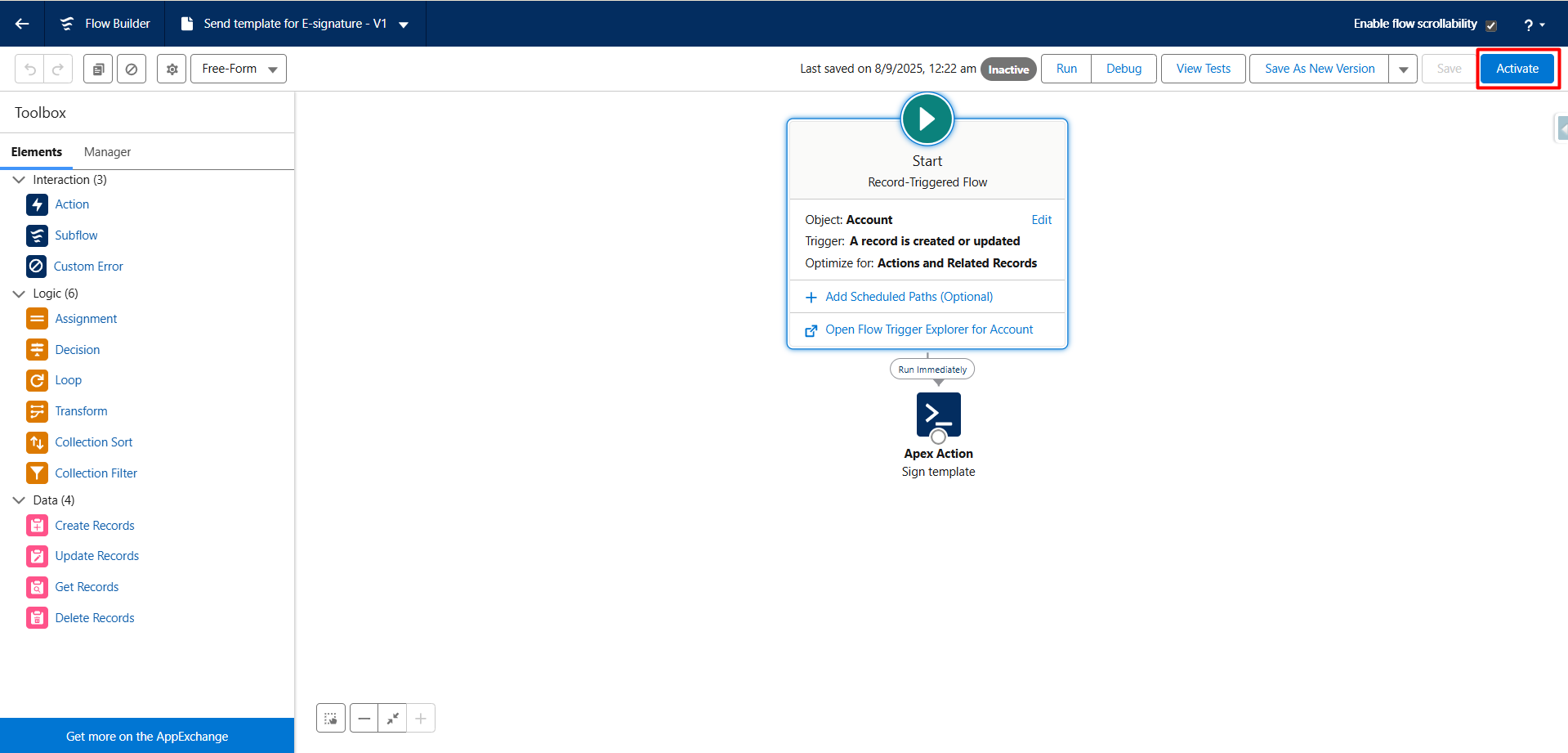The image size is (1568, 753).
Task: Click the Inactive status badge
Action: (x=1008, y=69)
